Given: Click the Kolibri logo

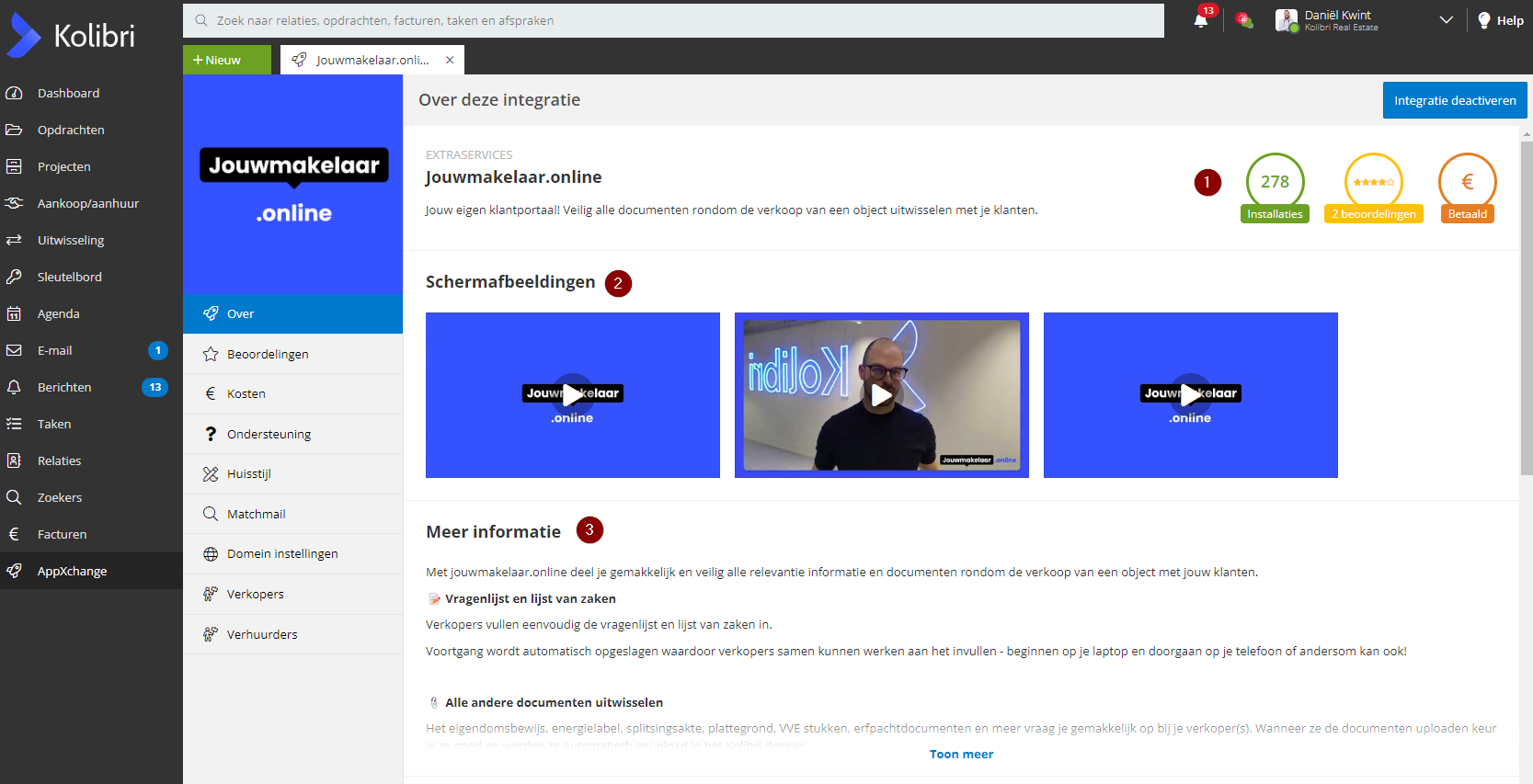Looking at the screenshot, I should (x=72, y=35).
